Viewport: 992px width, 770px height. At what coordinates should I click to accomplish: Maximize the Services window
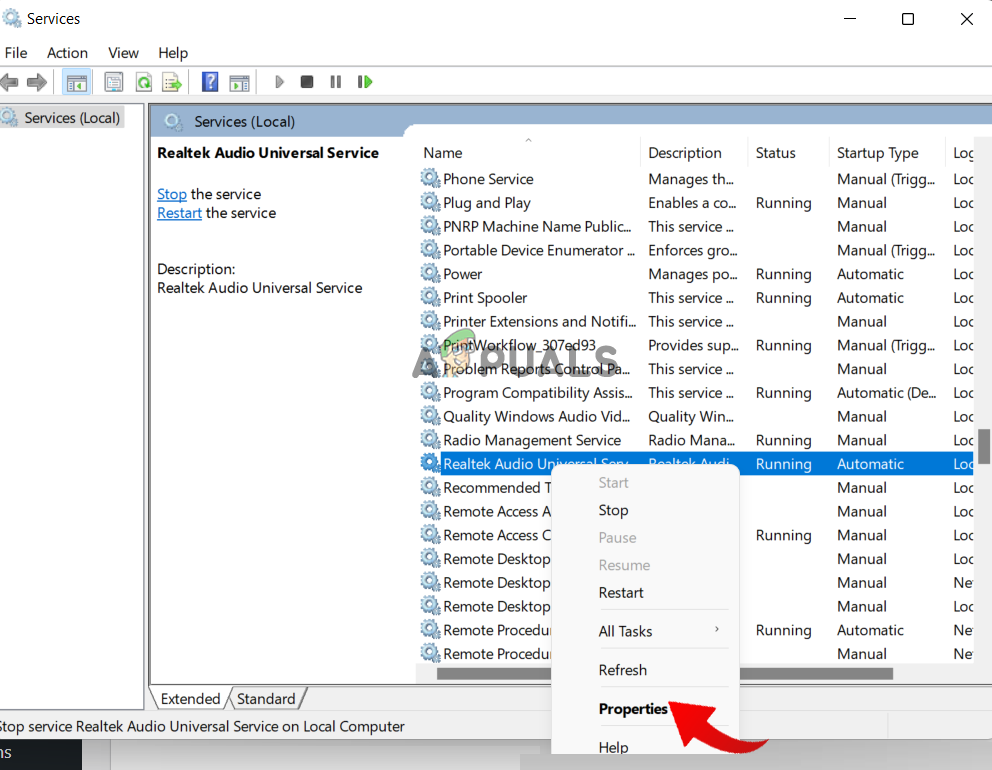(908, 19)
